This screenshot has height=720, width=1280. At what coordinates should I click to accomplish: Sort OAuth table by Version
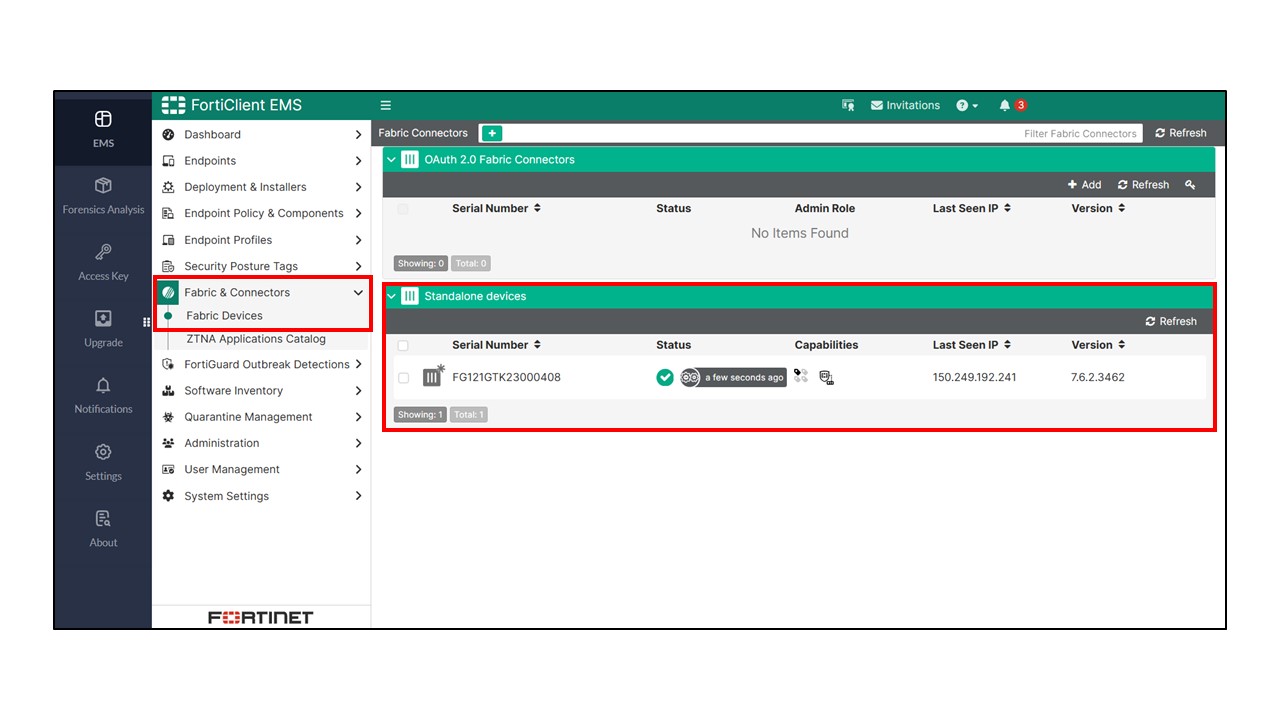(1098, 209)
